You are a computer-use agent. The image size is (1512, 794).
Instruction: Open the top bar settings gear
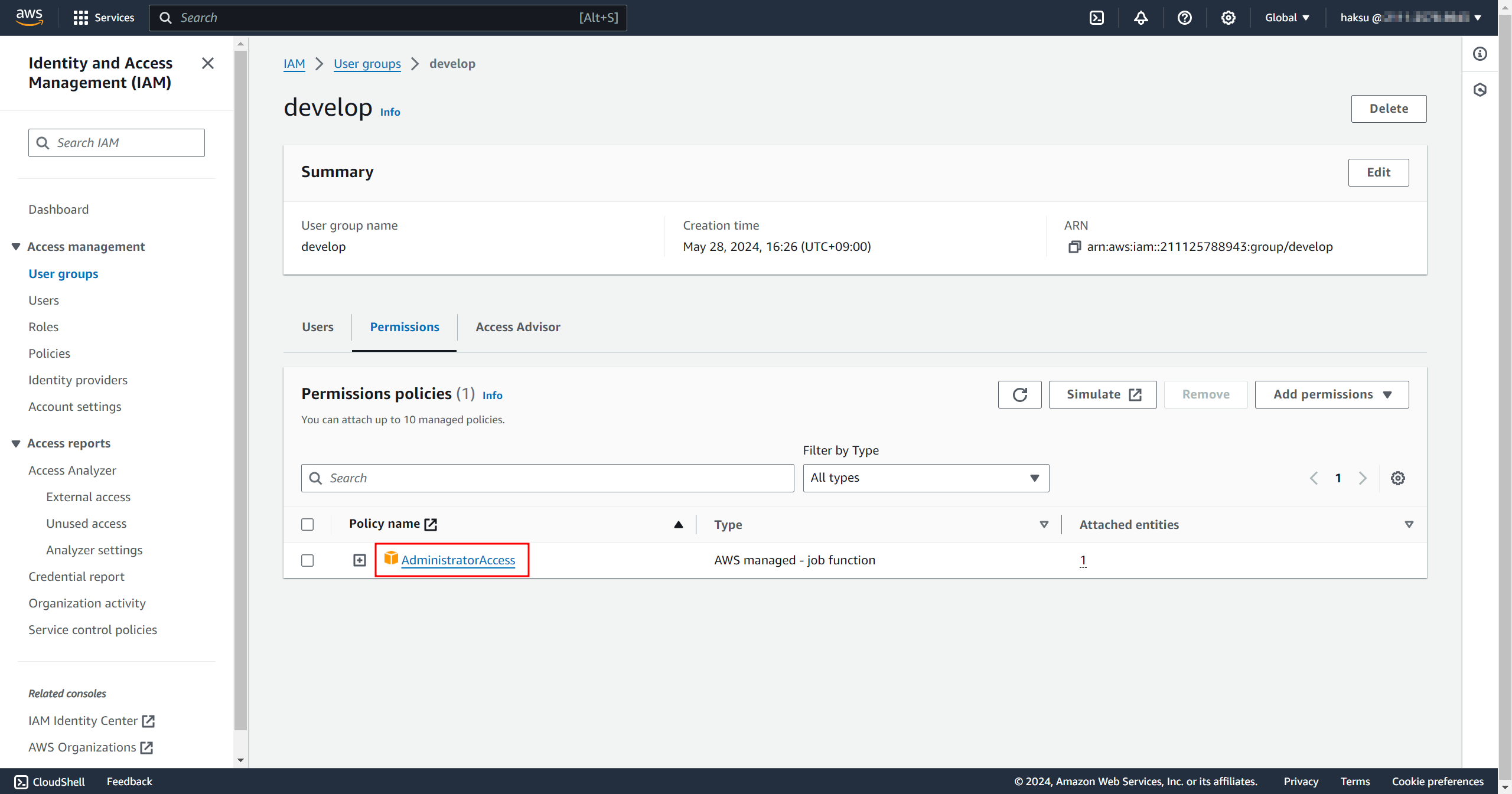coord(1228,18)
